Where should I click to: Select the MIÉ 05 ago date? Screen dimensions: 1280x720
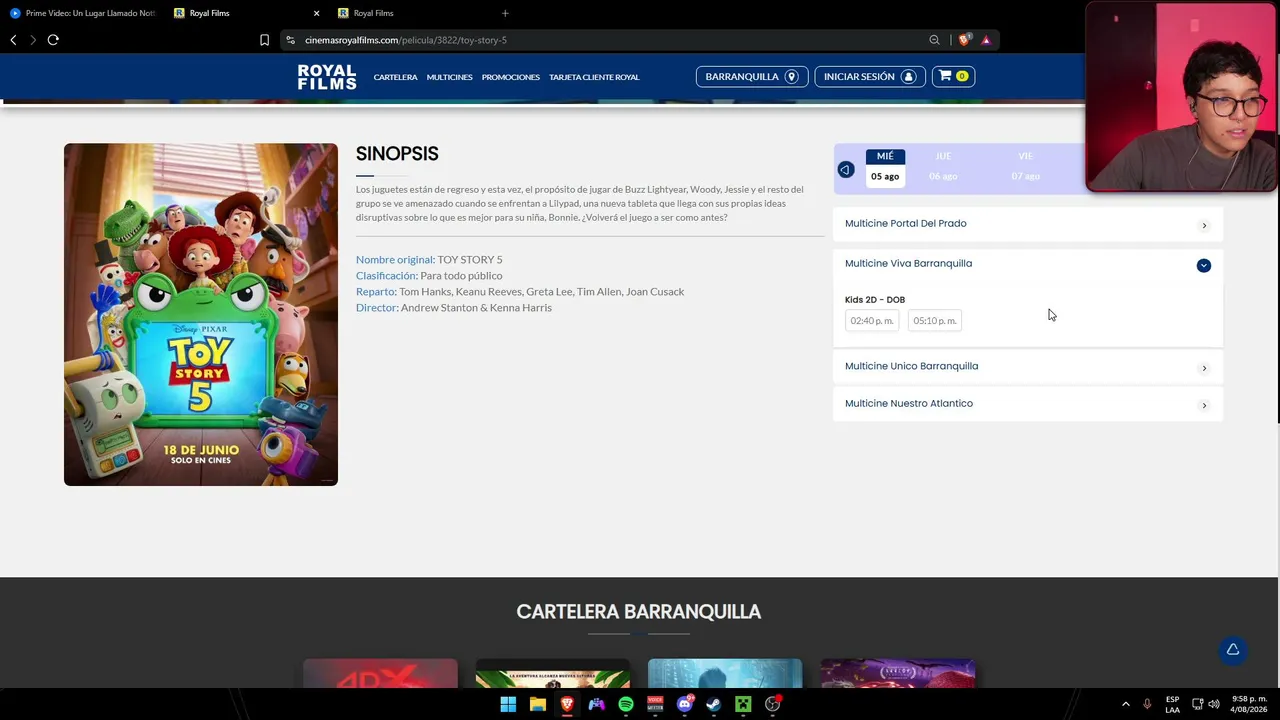coord(885,167)
